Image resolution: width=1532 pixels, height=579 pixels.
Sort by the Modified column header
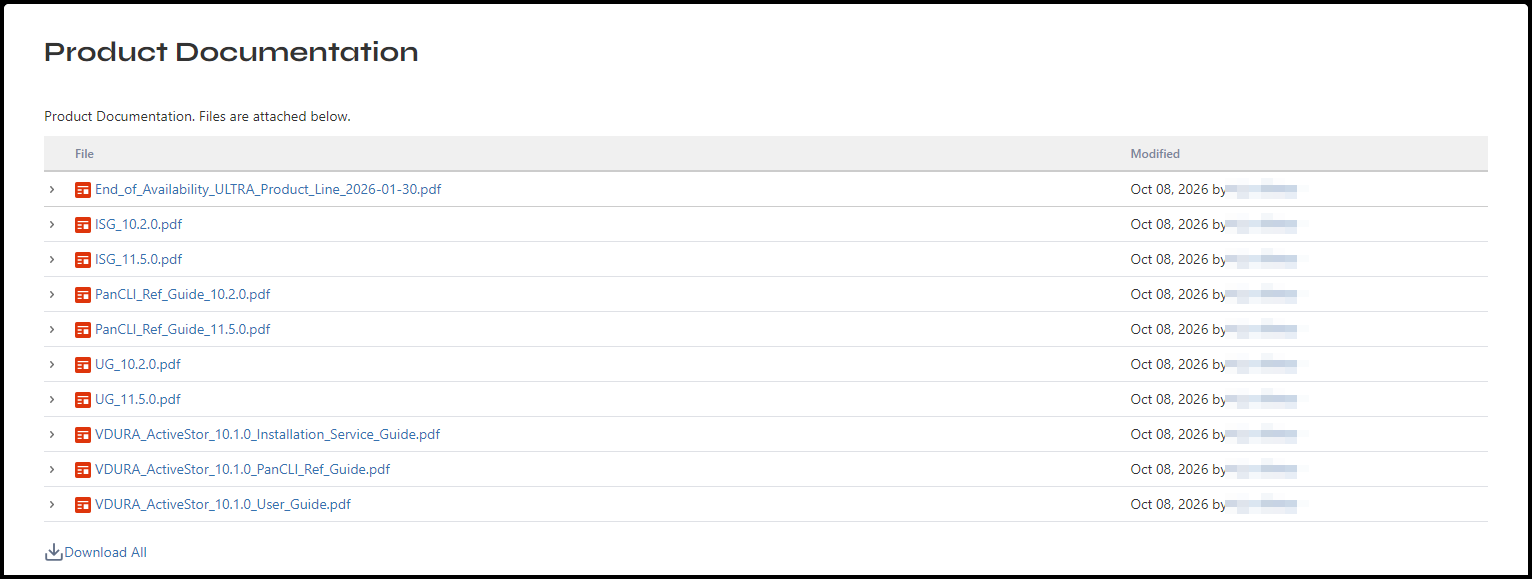(1155, 154)
